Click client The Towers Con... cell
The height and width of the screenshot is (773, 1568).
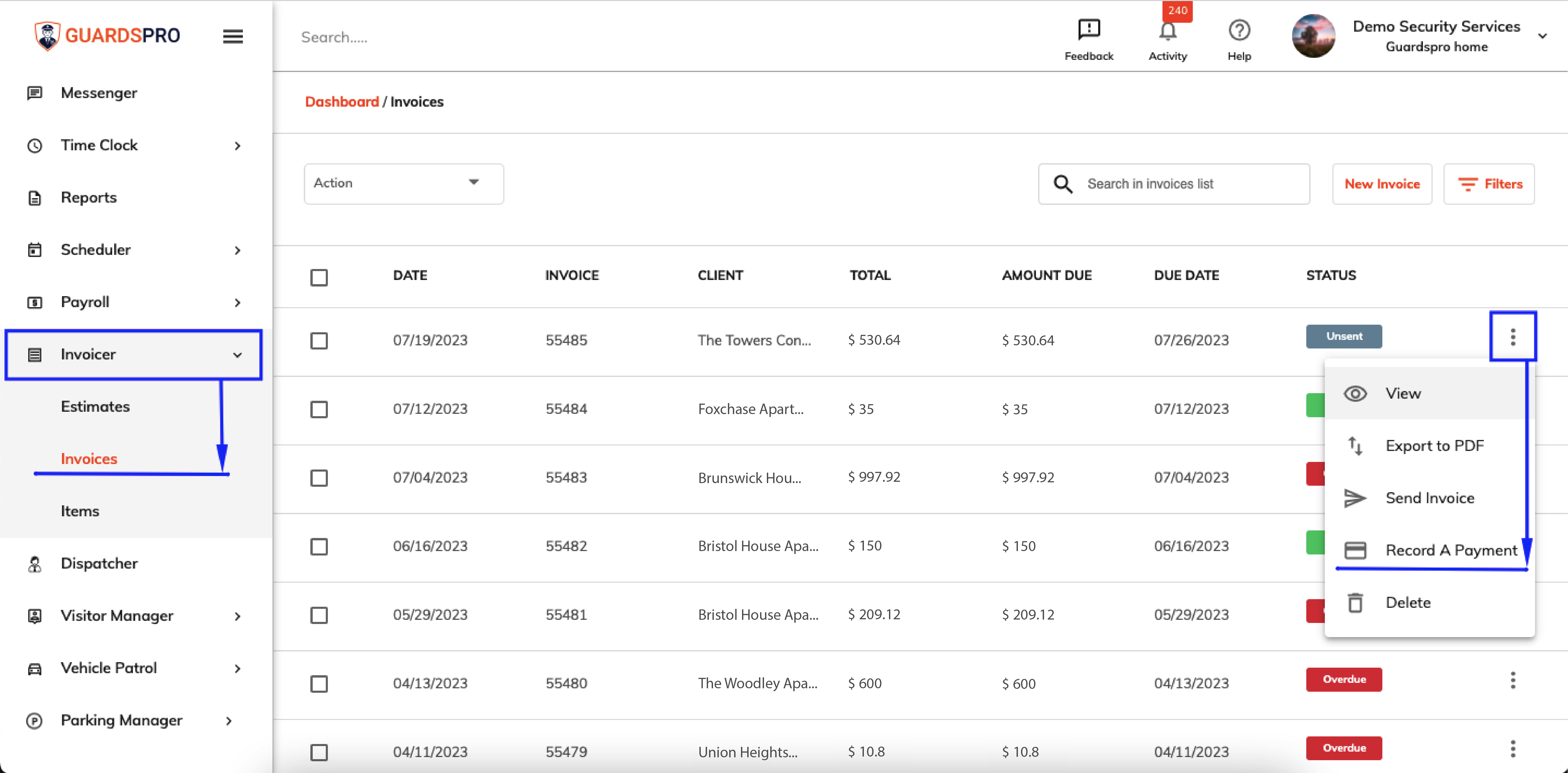pos(754,341)
